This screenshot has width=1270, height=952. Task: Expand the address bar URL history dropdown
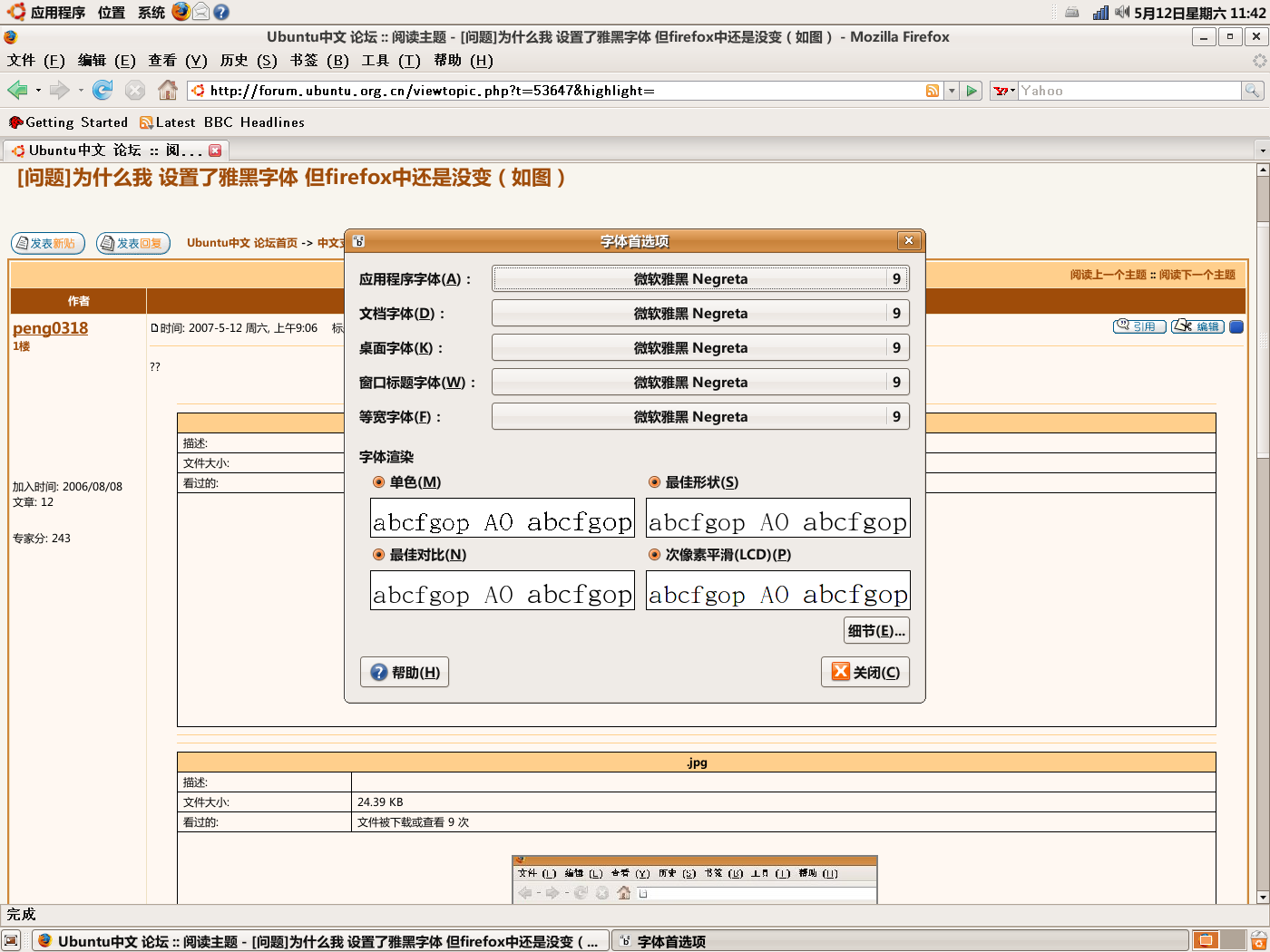click(x=952, y=91)
